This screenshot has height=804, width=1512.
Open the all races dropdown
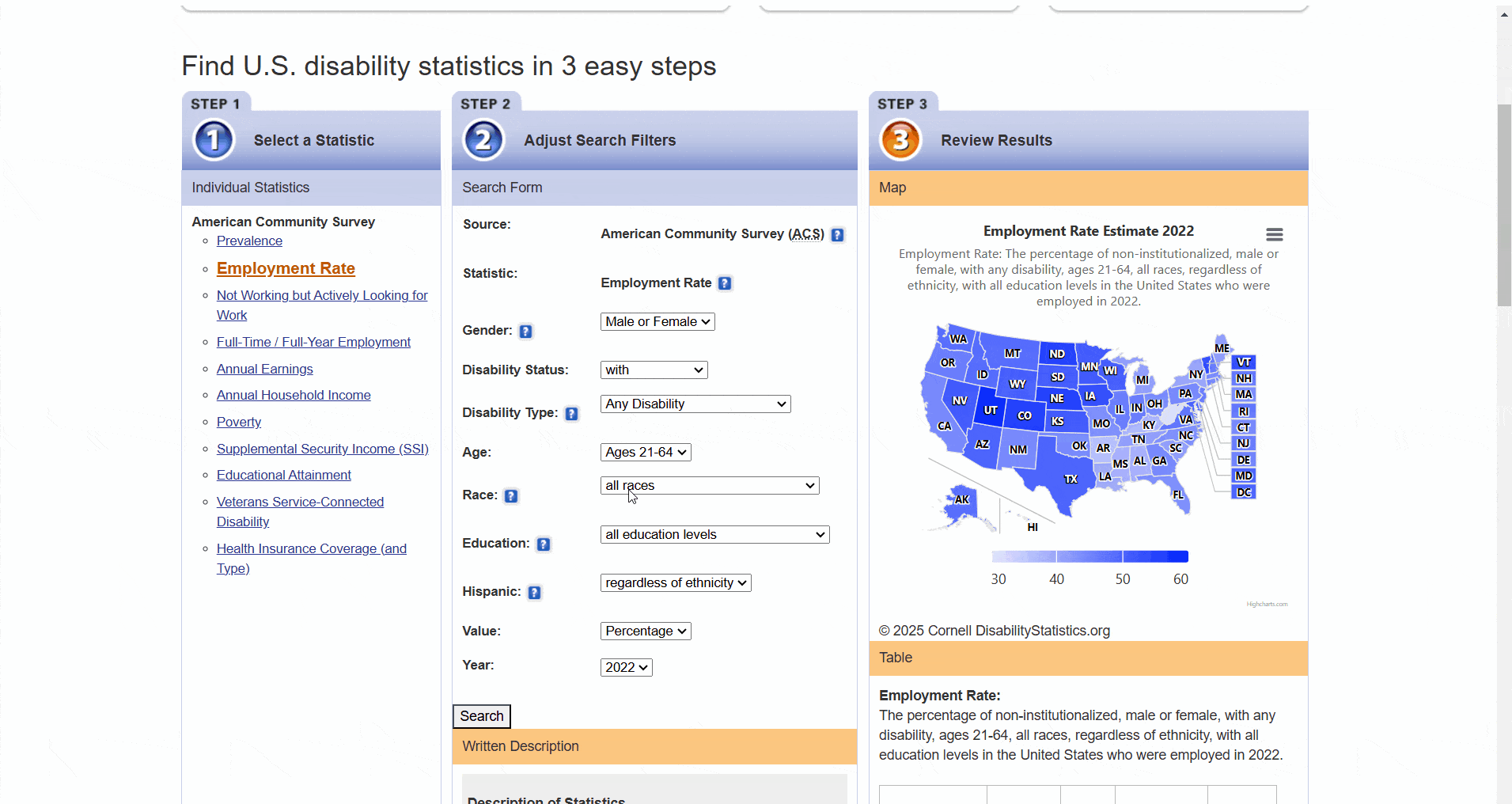[710, 486]
